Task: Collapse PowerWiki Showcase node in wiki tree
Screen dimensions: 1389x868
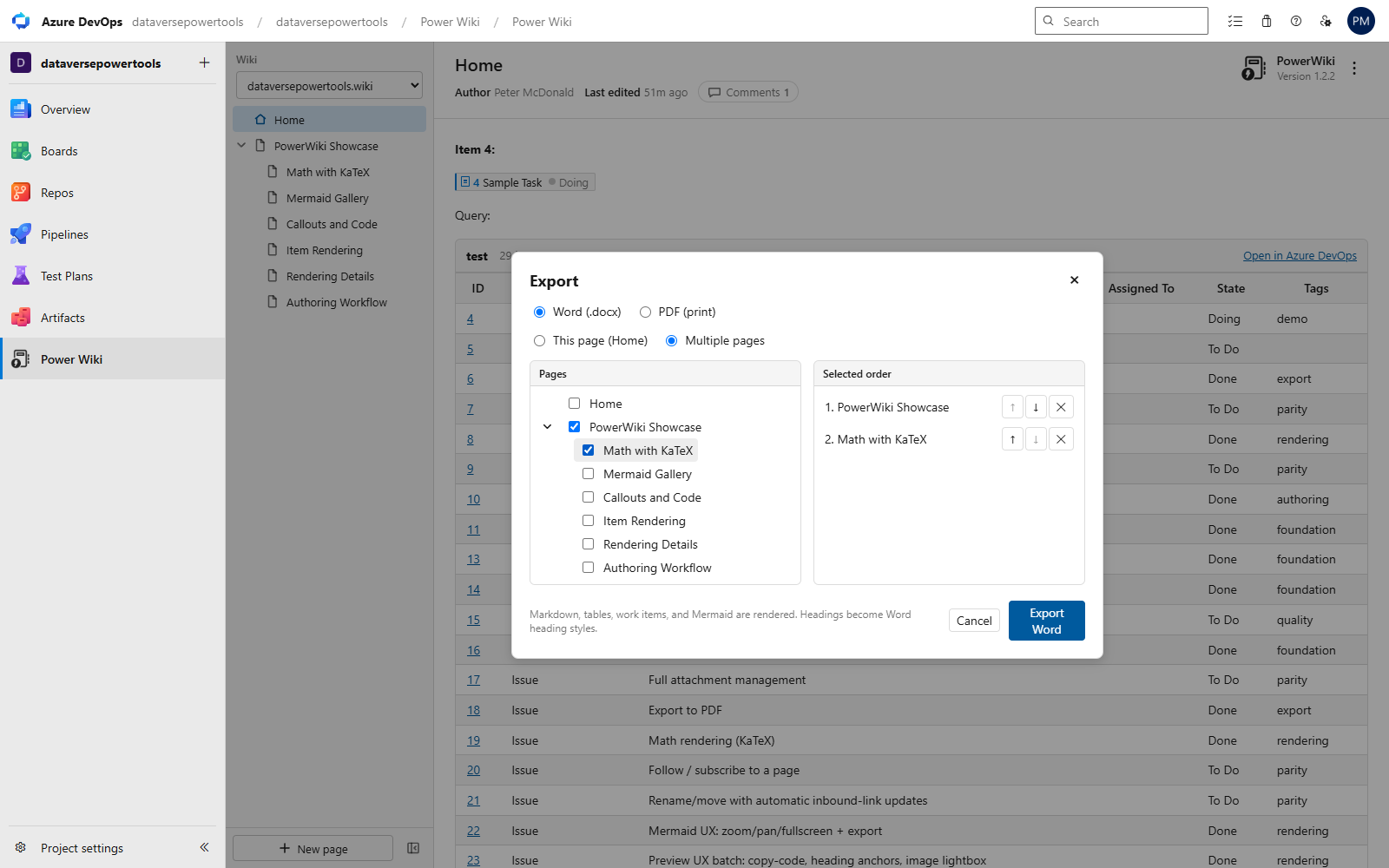Action: [x=241, y=146]
